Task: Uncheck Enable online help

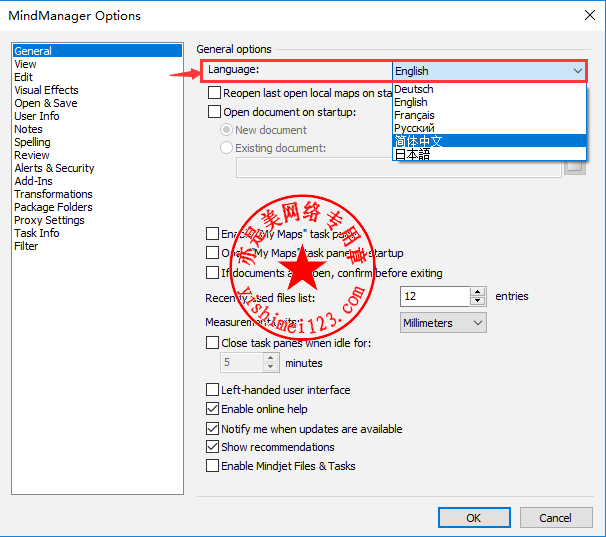Action: click(212, 409)
